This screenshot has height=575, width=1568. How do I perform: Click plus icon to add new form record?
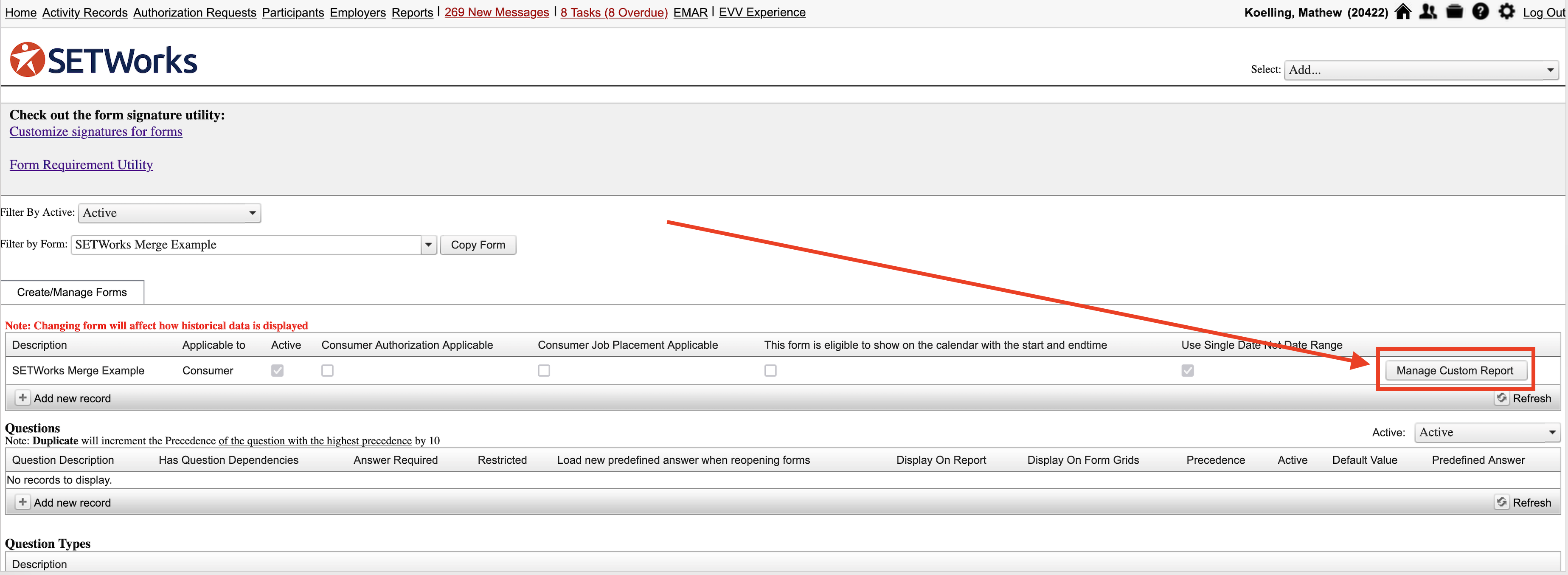[x=22, y=398]
